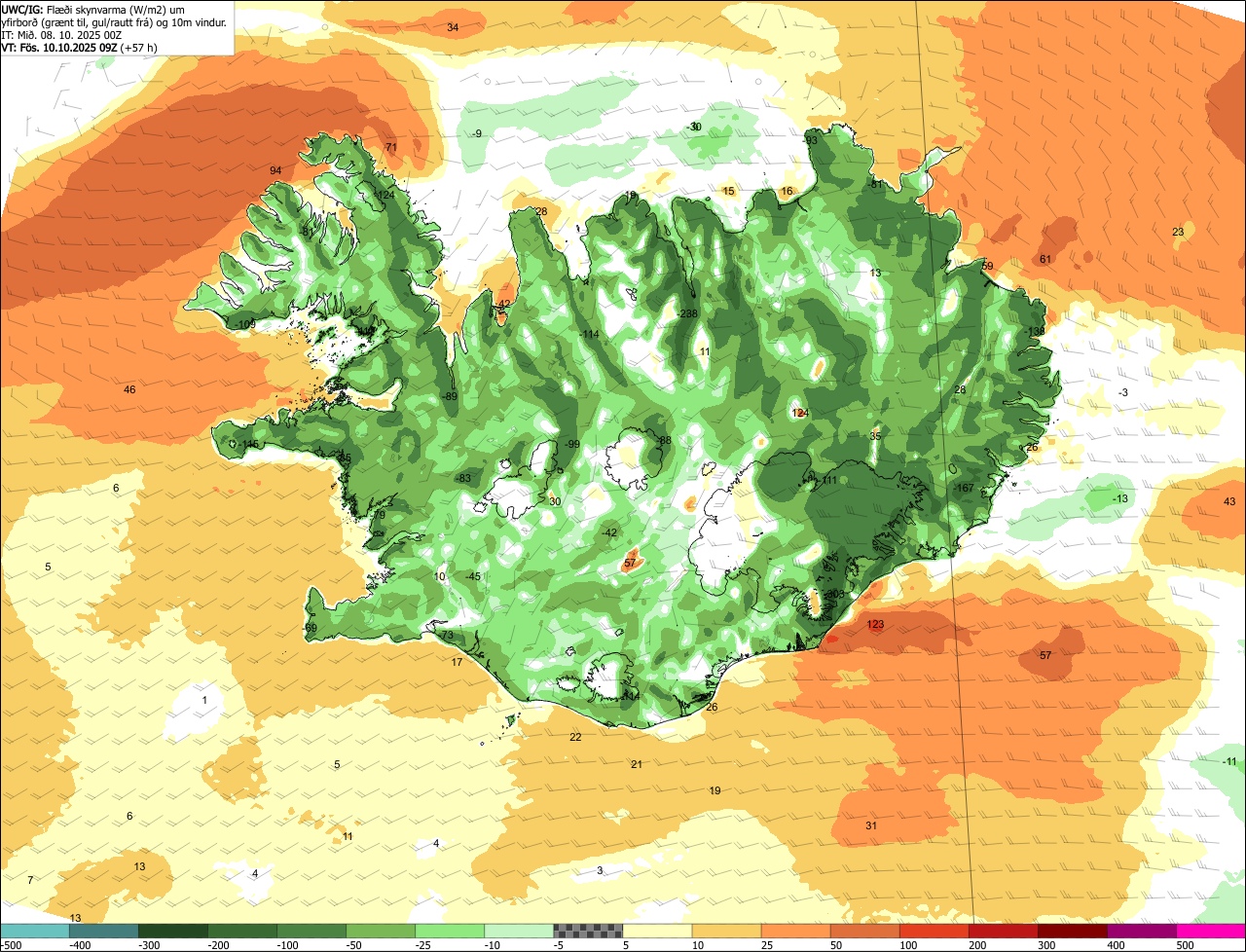Click the map value '-45' in southwest Iceland
This screenshot has width=1246, height=952.
coord(473,577)
